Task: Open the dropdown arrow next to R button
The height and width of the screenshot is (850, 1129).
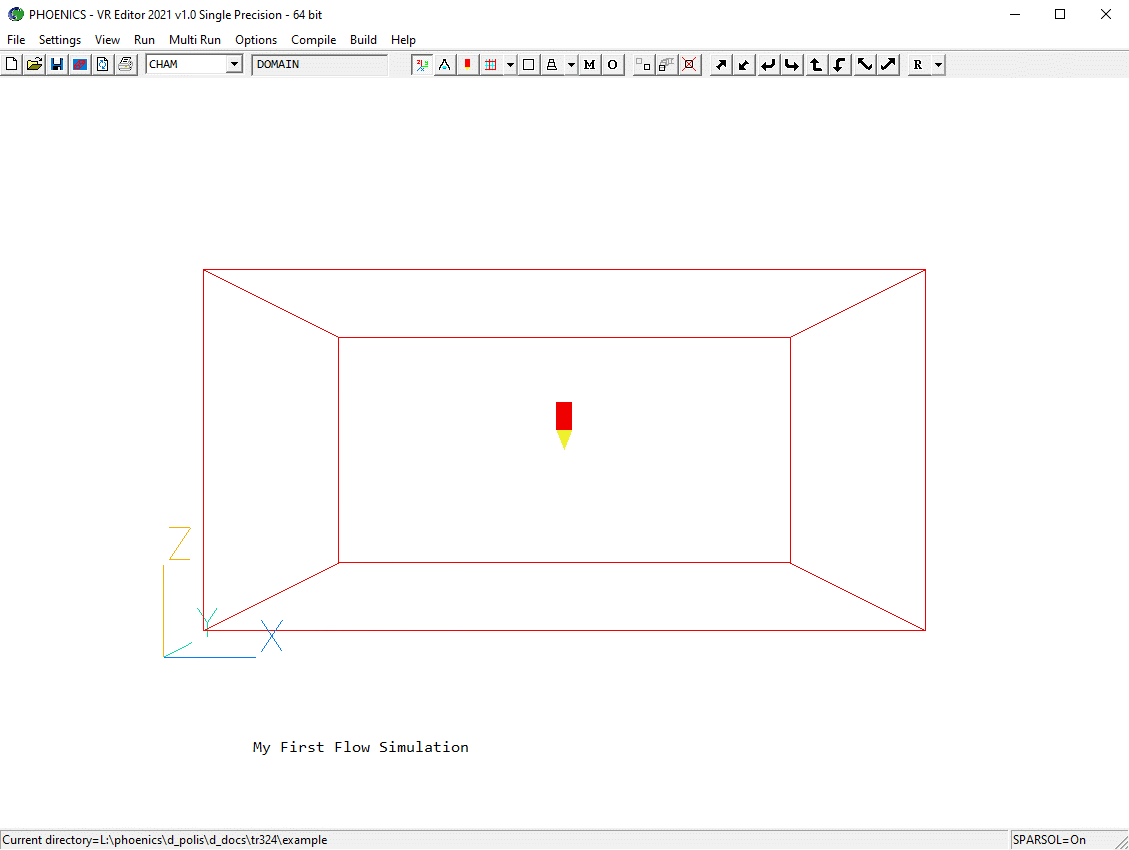Action: coord(938,65)
